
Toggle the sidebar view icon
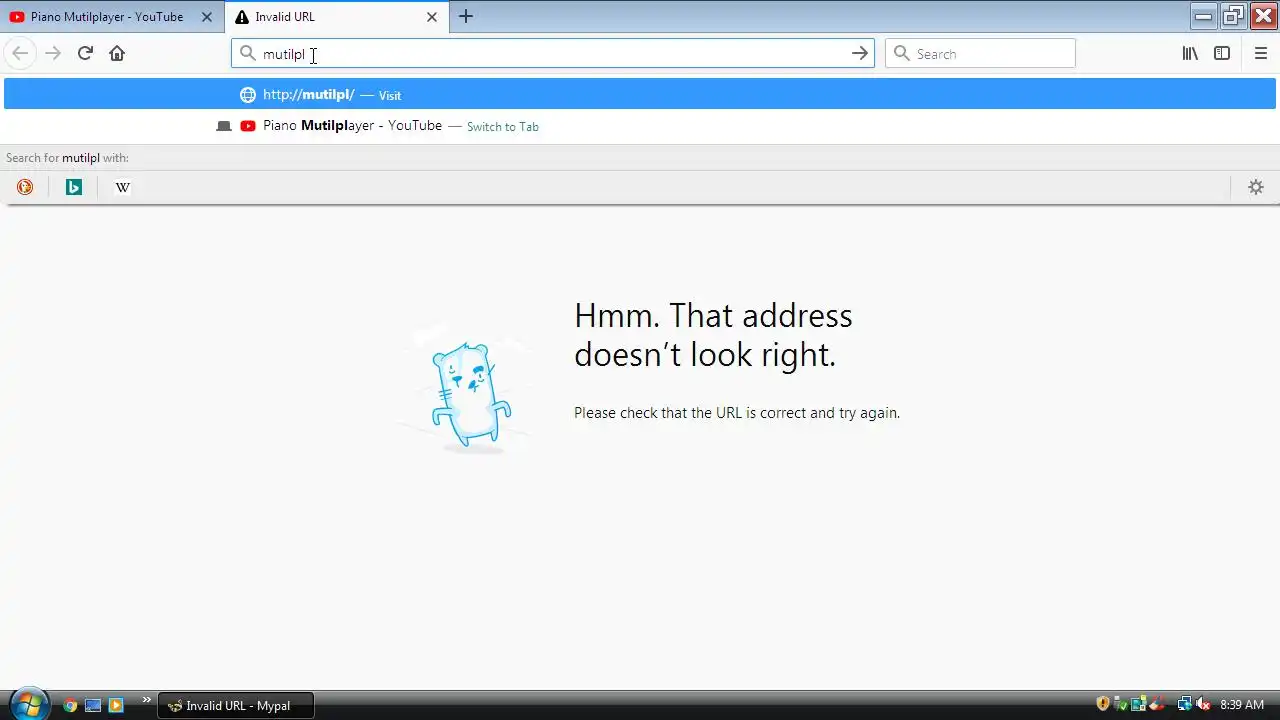coord(1222,53)
